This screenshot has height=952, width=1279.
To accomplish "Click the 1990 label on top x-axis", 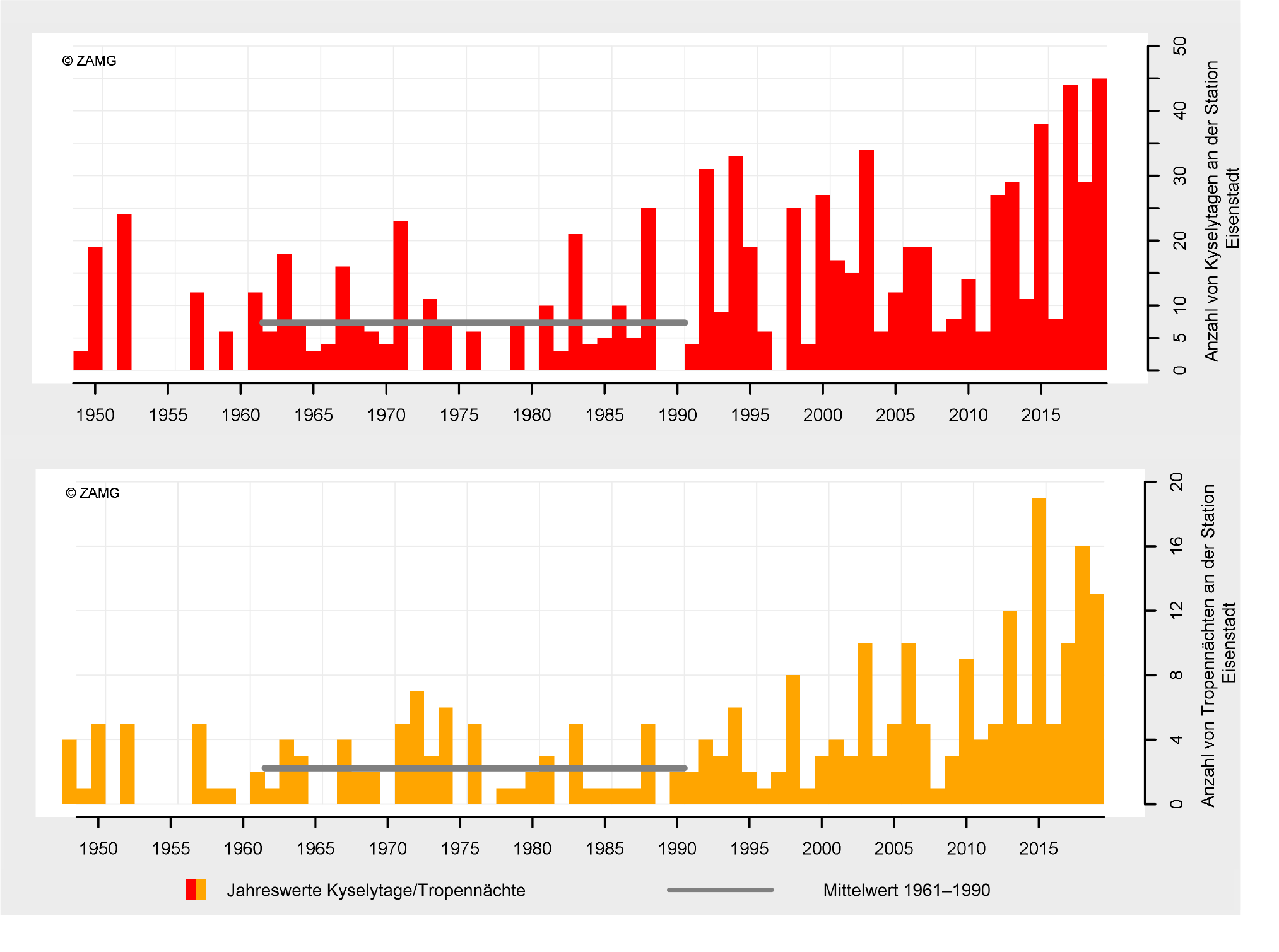I will coord(677,415).
